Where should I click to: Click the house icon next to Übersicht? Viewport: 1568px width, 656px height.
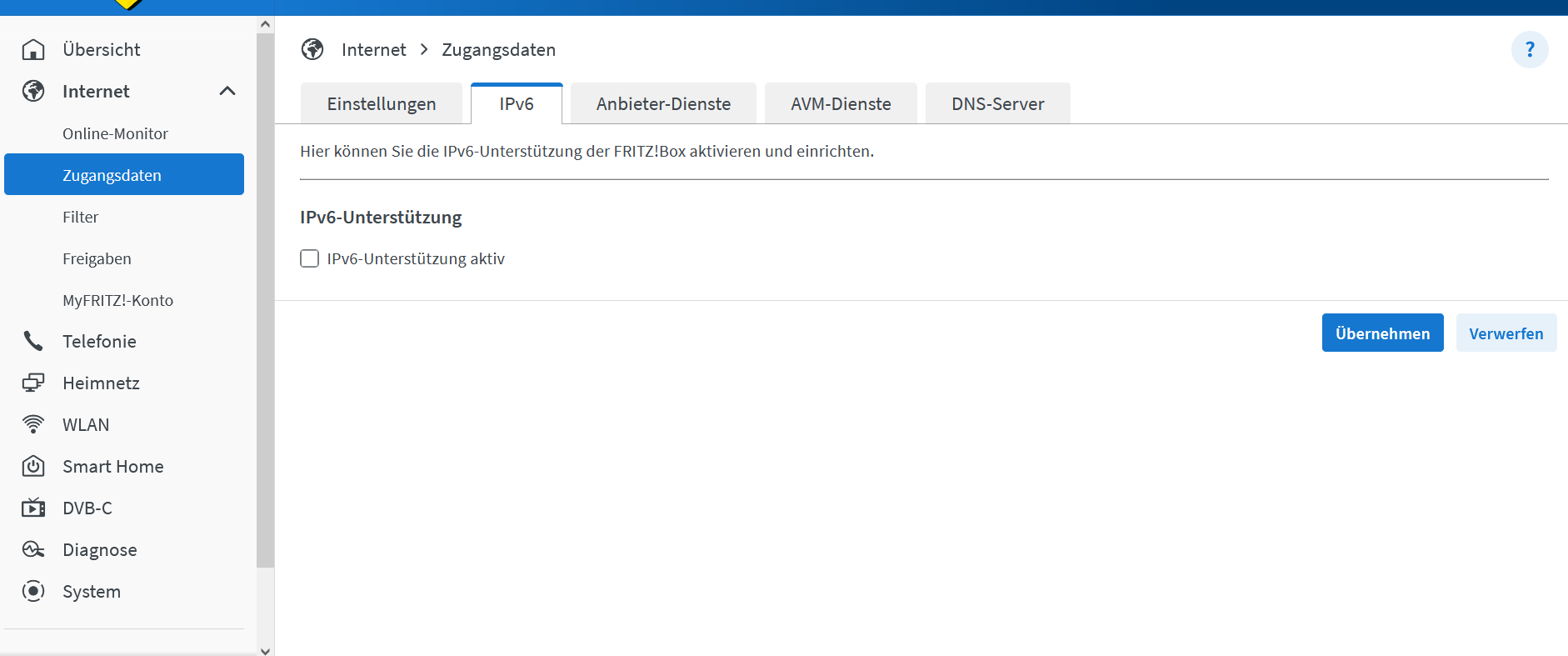[33, 50]
